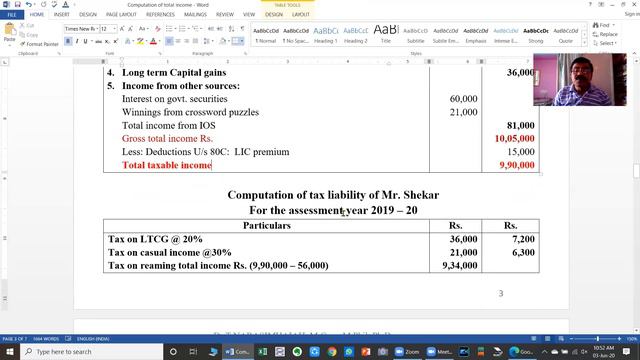Collapse the ribbon
The width and height of the screenshot is (640, 360).
tap(634, 53)
